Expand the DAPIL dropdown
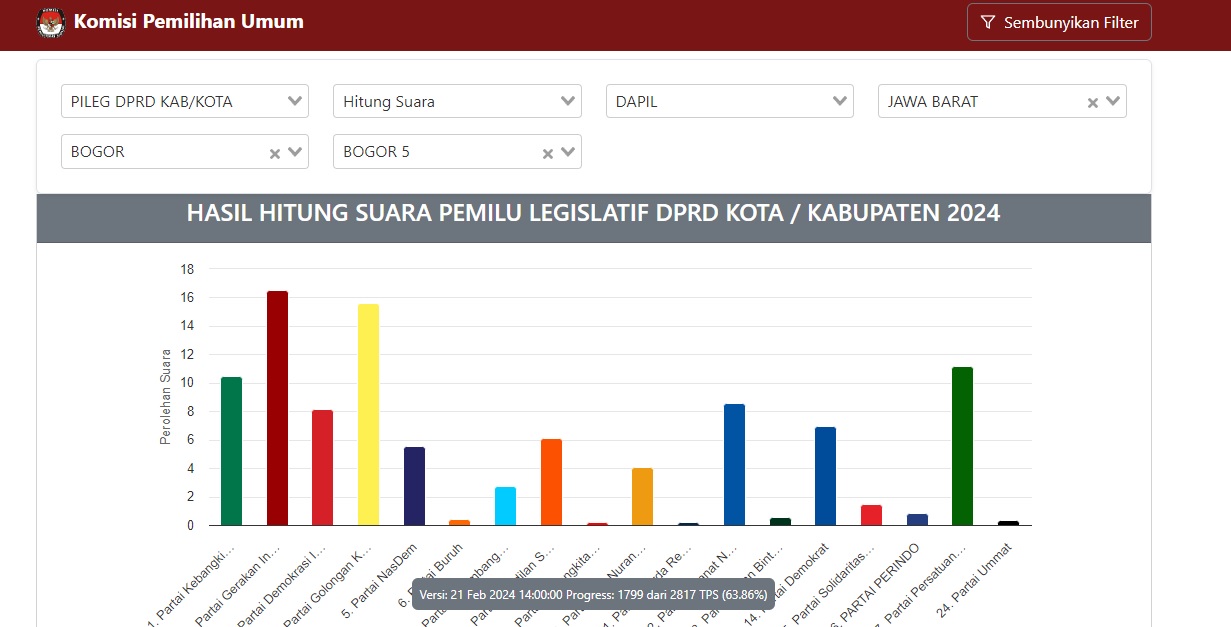This screenshot has width=1231, height=627. coord(730,101)
